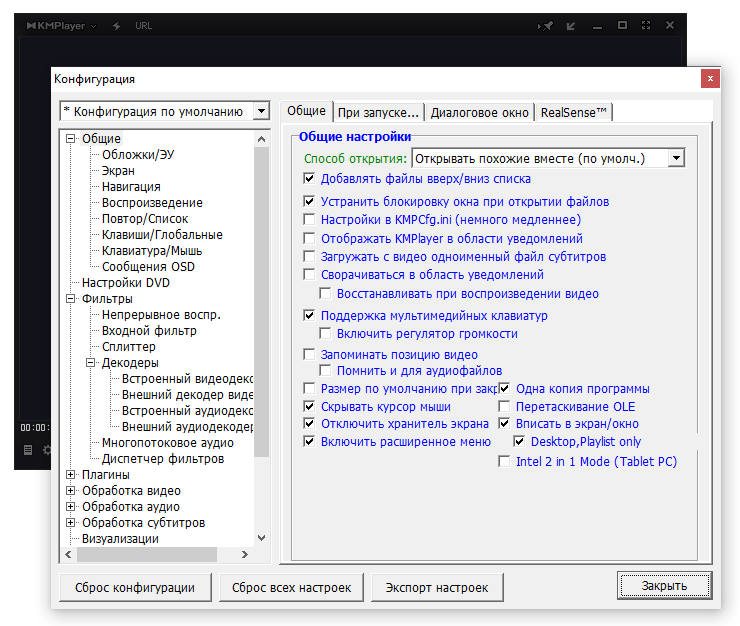740x626 pixels.
Task: Switch to the При запуске... tab
Action: click(378, 113)
